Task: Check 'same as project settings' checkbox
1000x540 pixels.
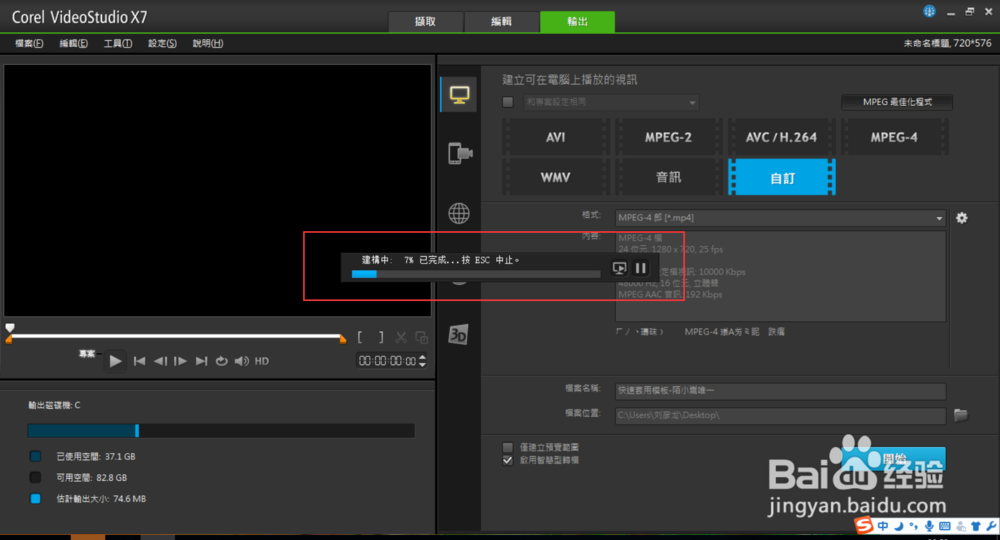Action: coord(508,102)
